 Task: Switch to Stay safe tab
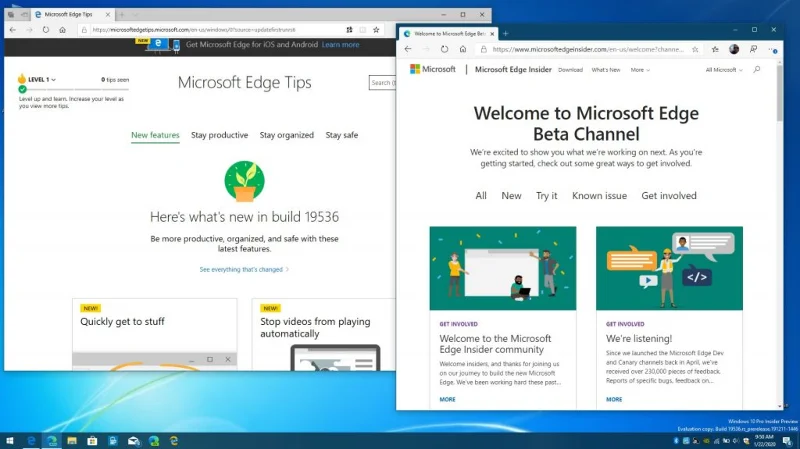(x=342, y=135)
